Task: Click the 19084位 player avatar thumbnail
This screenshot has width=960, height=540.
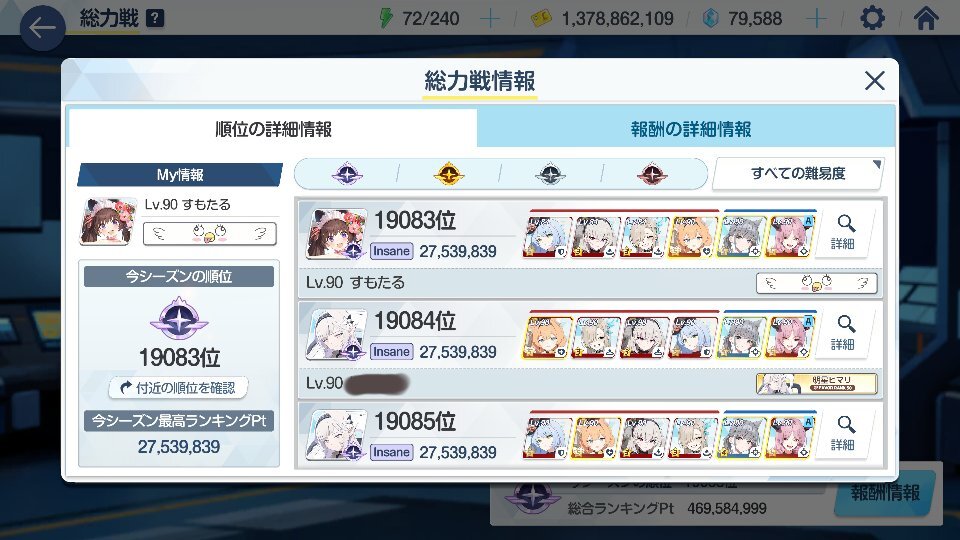Action: point(336,335)
